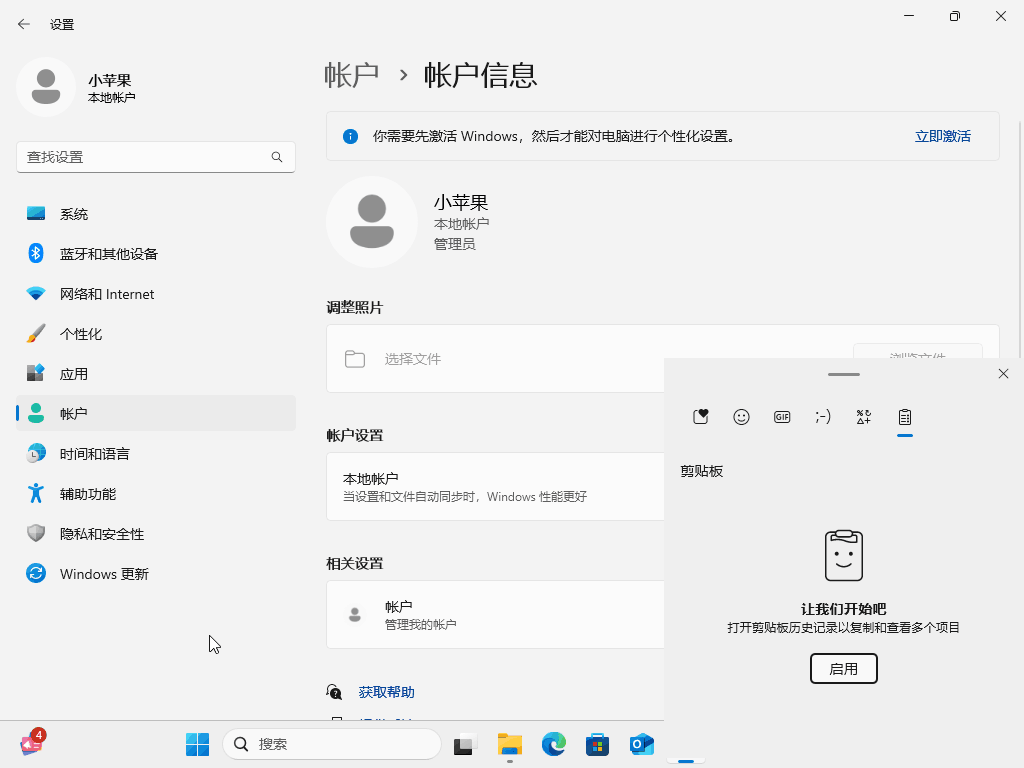Switch to the symbols tab
Screen dimensions: 1024x768
[863, 417]
